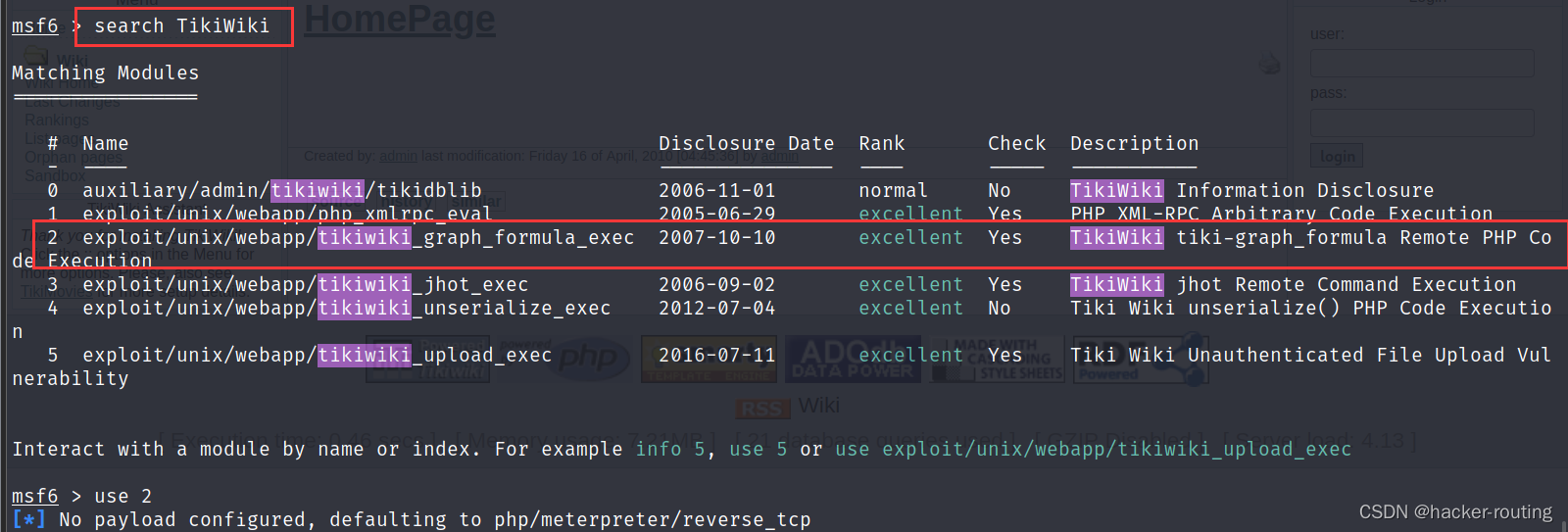Click the [*] status indicator
1568x532 pixels.
[28, 519]
